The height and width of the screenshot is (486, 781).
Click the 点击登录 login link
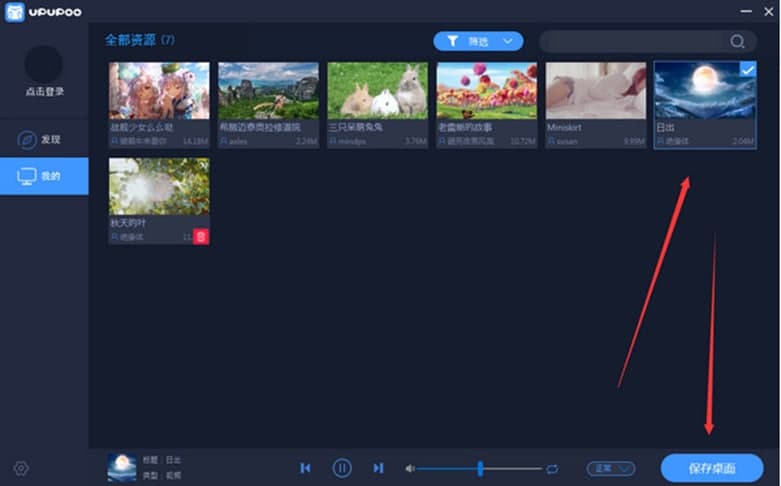[x=43, y=92]
